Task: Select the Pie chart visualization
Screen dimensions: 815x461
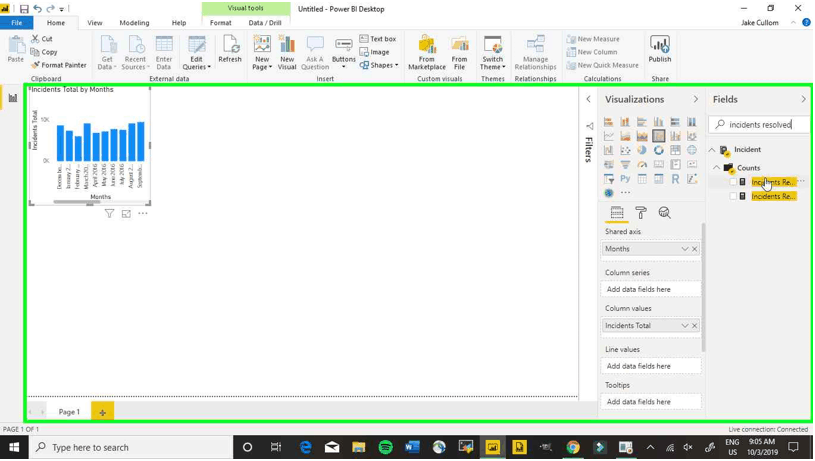Action: click(641, 150)
